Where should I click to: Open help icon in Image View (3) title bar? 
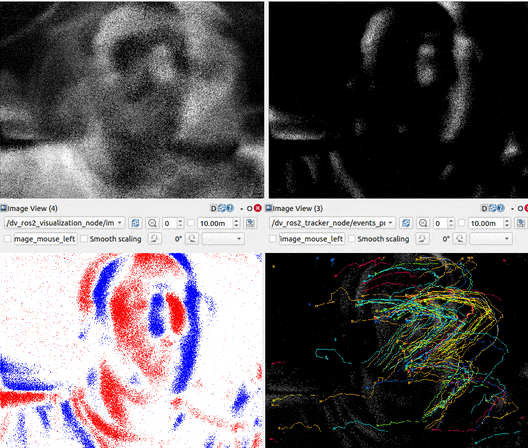tap(501, 209)
